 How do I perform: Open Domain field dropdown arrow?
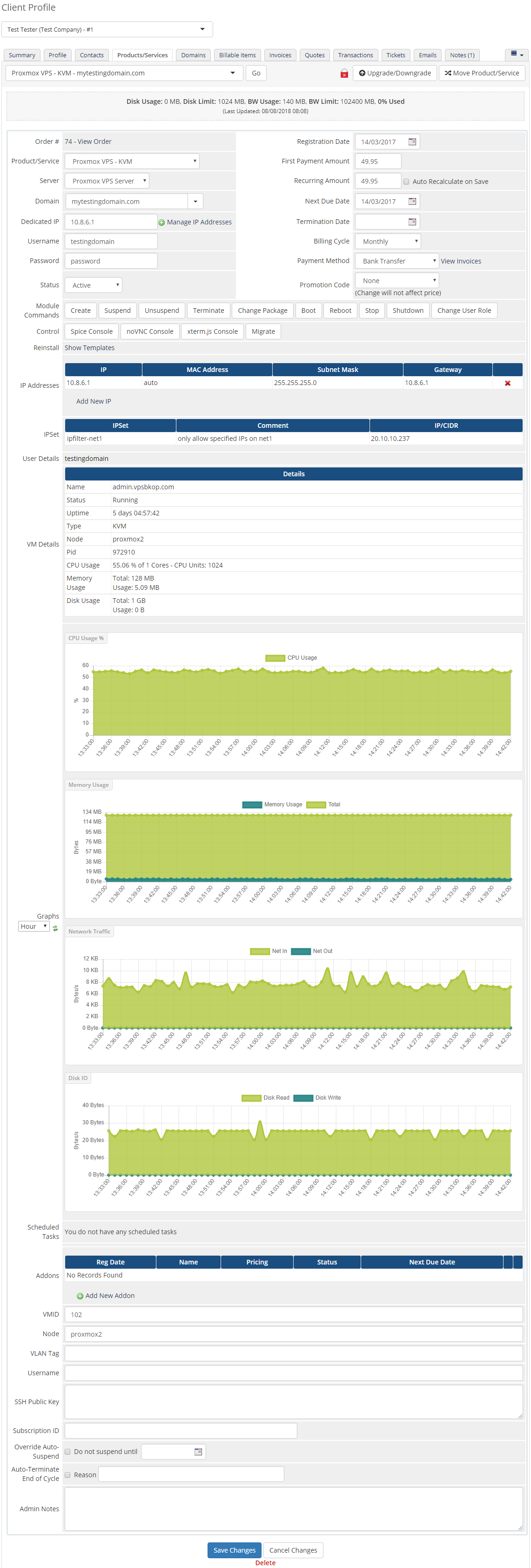pos(195,202)
